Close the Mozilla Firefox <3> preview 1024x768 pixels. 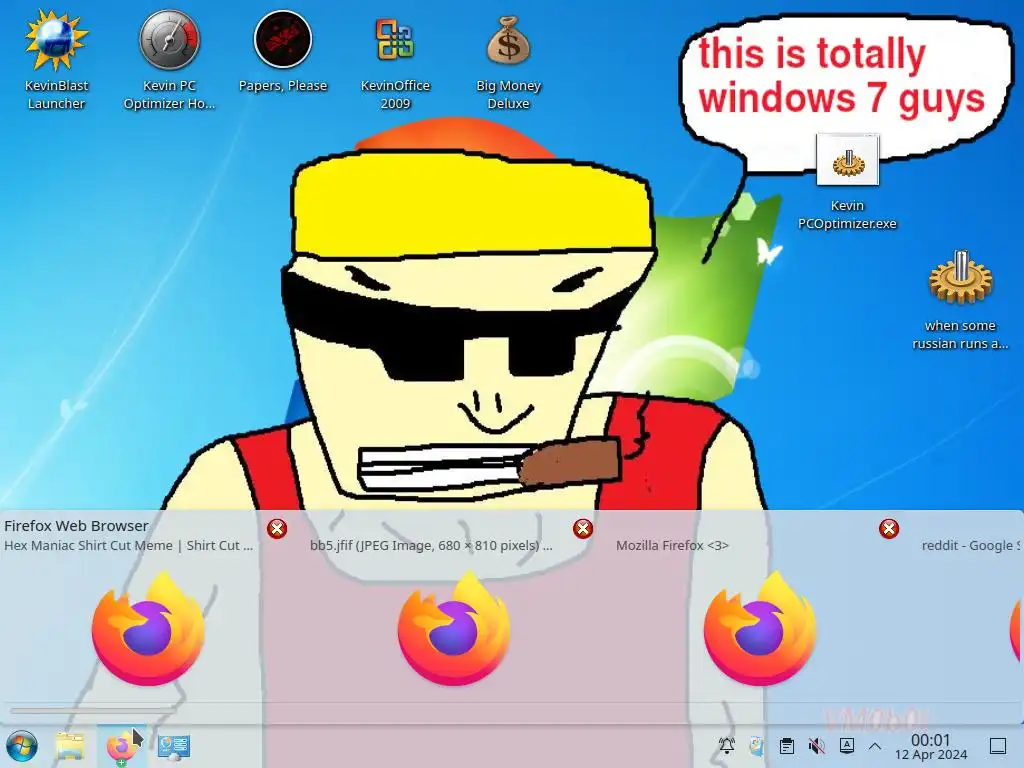889,528
